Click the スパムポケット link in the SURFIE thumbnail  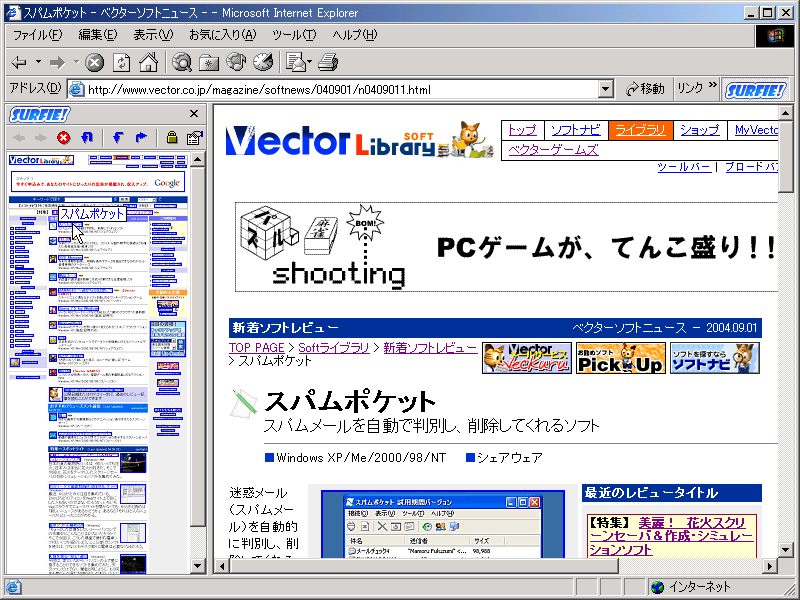(70, 224)
